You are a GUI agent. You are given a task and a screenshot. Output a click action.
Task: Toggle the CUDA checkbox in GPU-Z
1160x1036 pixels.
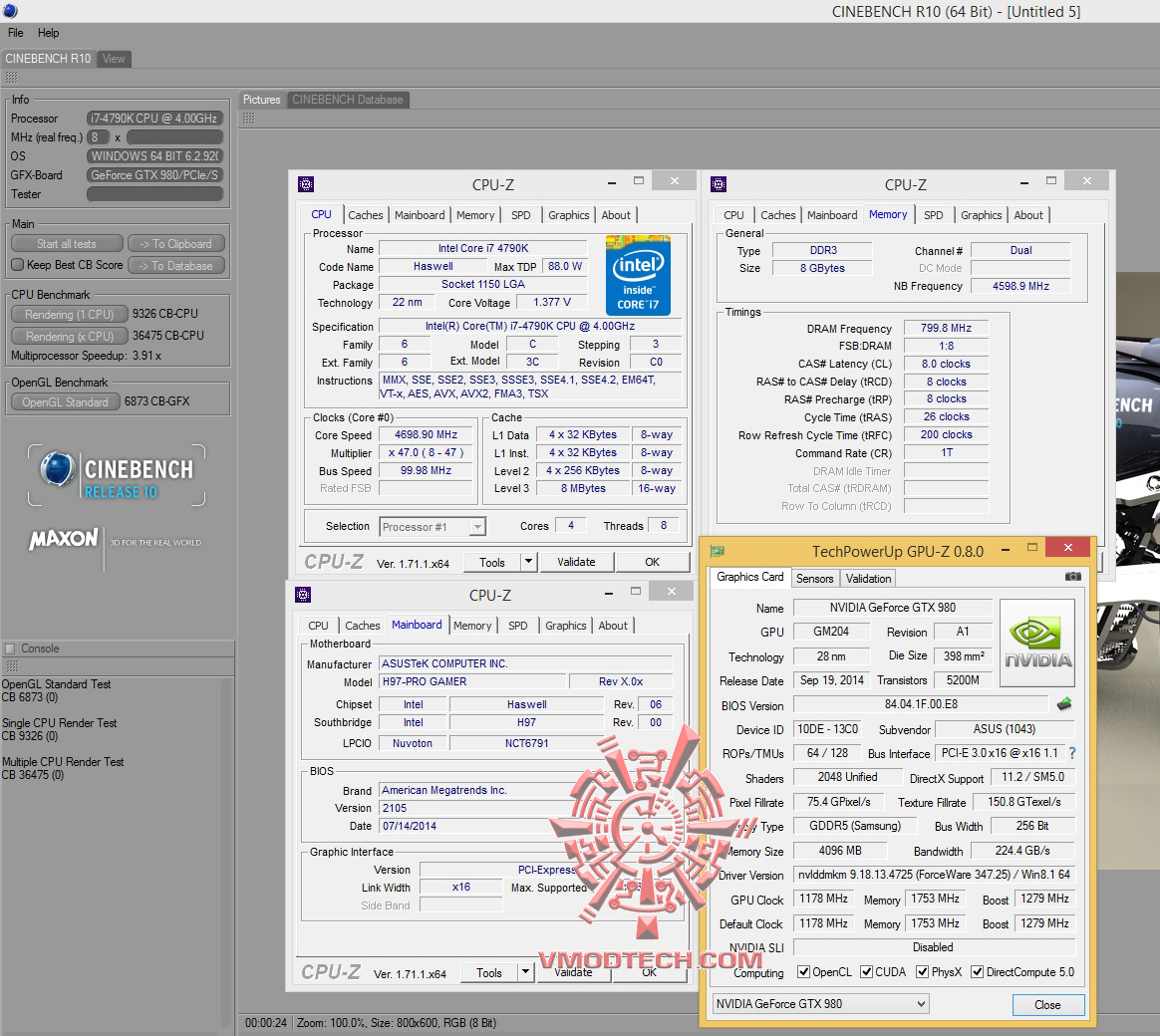tap(867, 972)
